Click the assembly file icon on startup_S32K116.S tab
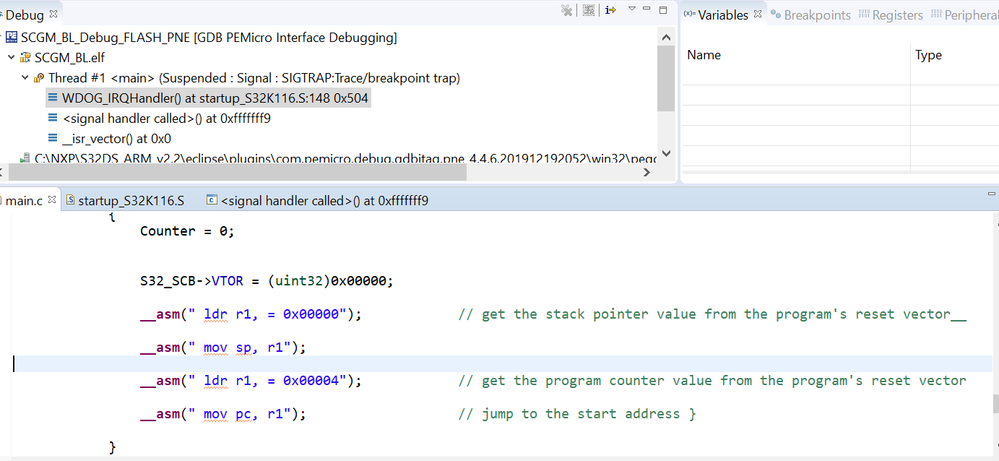 pos(71,201)
